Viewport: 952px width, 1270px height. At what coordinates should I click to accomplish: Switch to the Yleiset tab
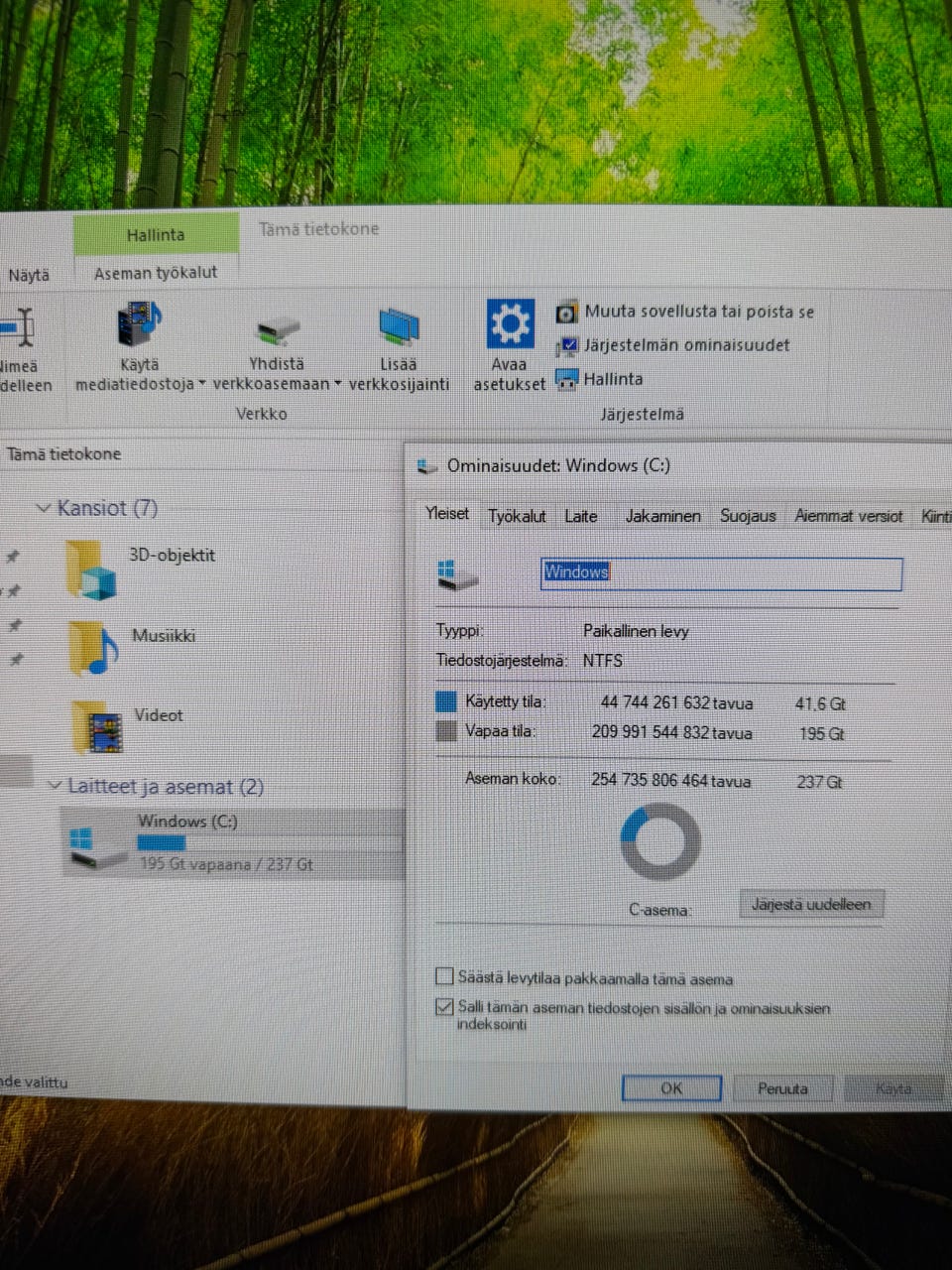[x=447, y=514]
